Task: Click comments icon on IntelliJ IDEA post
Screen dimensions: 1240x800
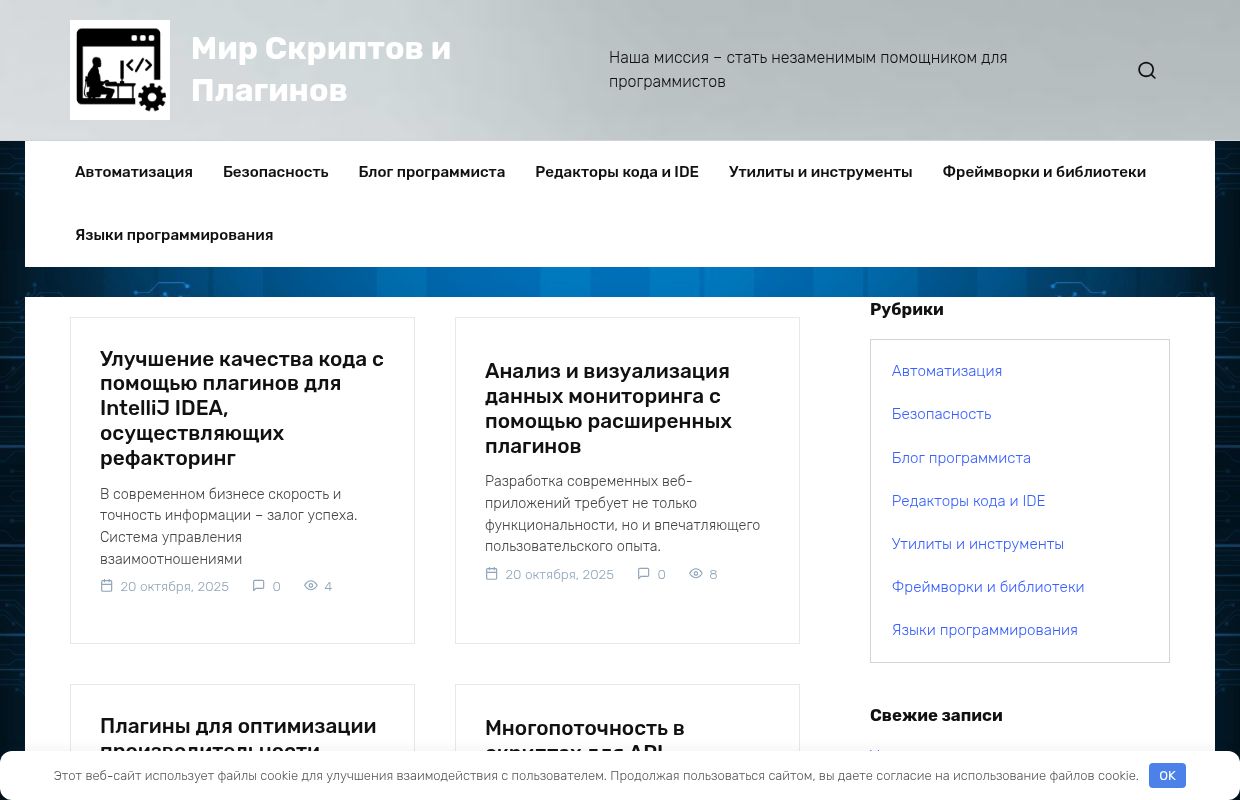Action: [259, 586]
